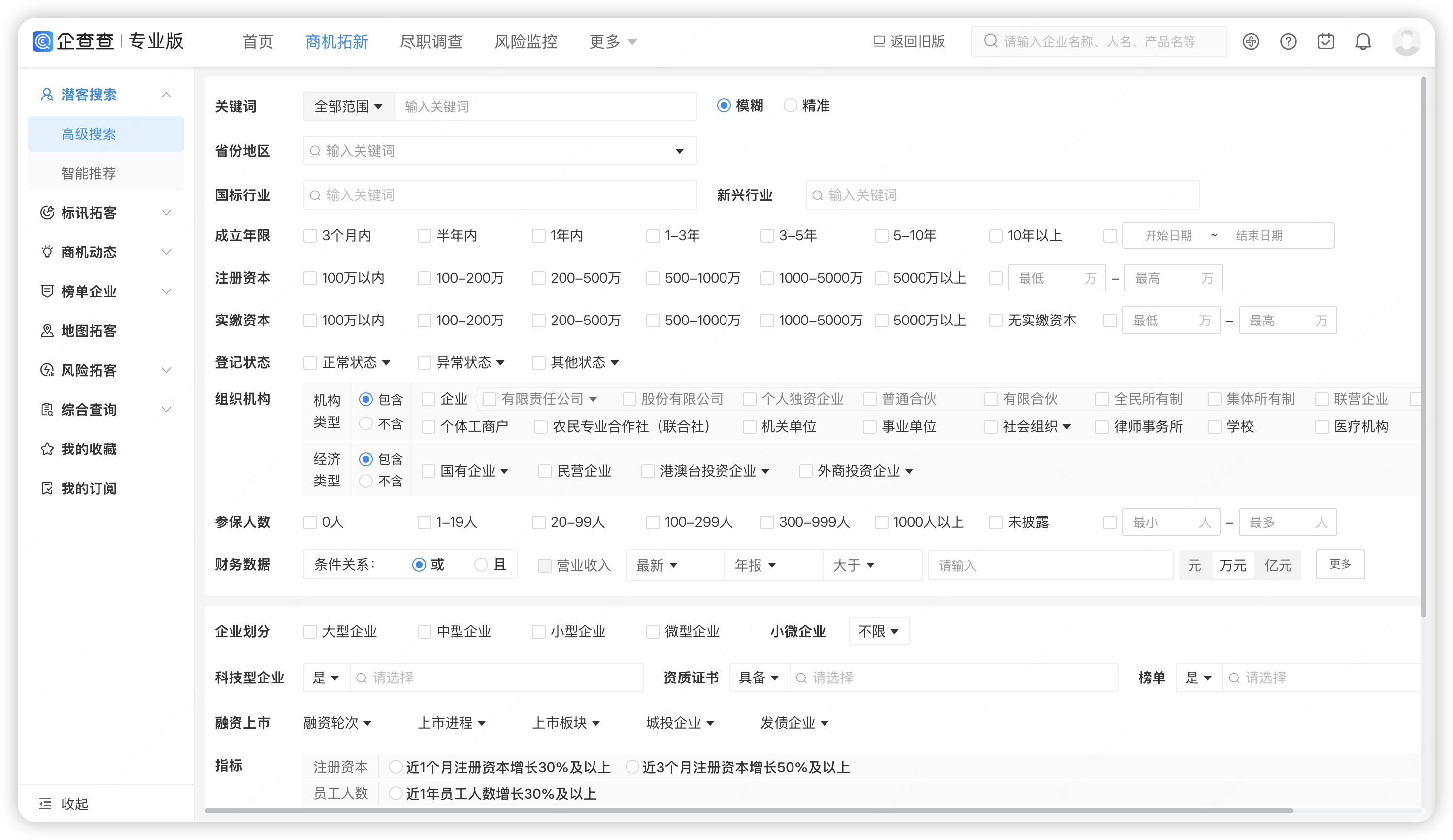Screen dimensions: 1453x840
Task: Open the 融资轮次 dropdown
Action: (x=337, y=723)
